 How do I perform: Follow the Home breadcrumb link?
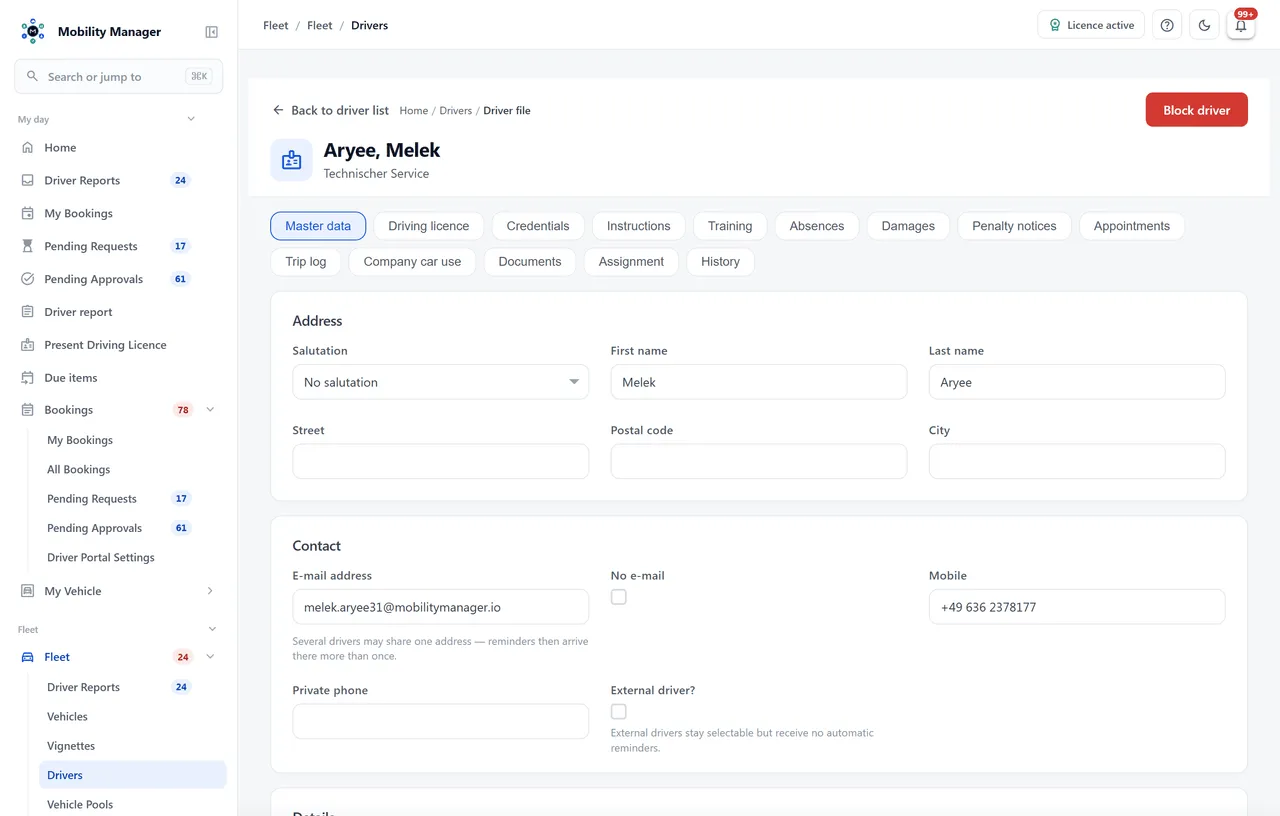click(x=414, y=111)
